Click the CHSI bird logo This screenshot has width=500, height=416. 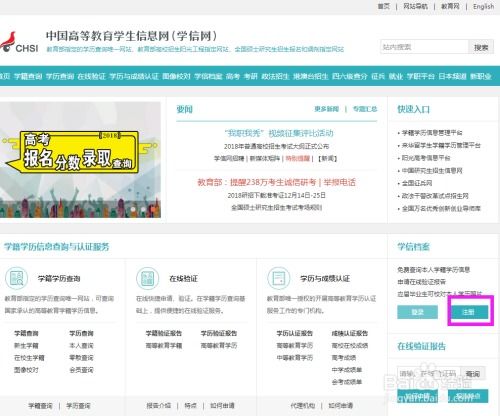[x=19, y=43]
